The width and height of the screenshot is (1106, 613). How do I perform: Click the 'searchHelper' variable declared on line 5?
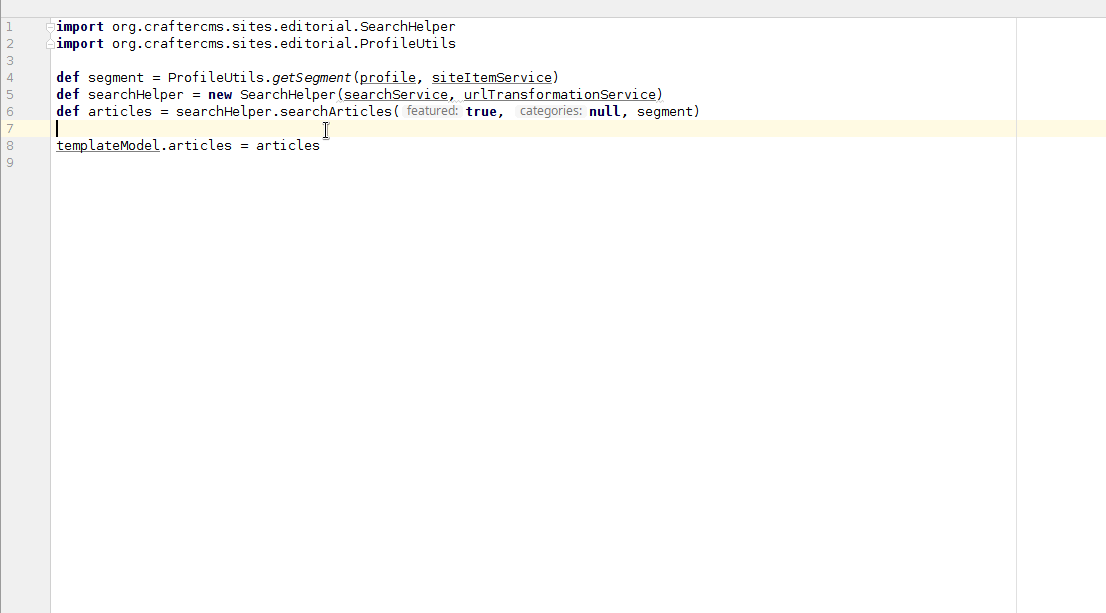(x=135, y=95)
